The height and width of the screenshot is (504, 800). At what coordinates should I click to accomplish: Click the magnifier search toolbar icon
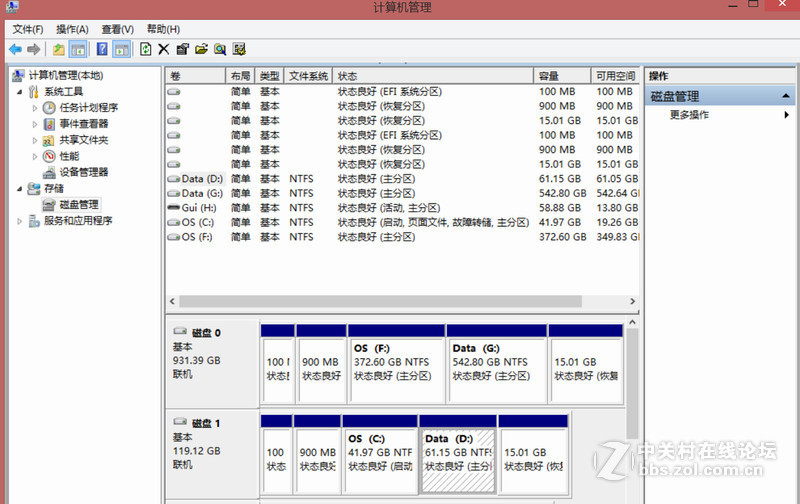point(220,49)
